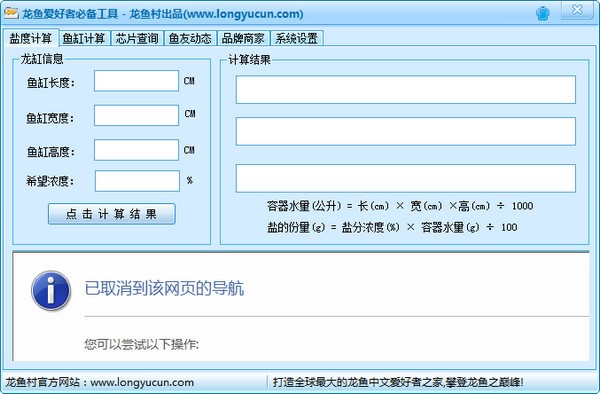Click the blue info icon in web panel
Image resolution: width=600 pixels, height=394 pixels.
point(51,290)
